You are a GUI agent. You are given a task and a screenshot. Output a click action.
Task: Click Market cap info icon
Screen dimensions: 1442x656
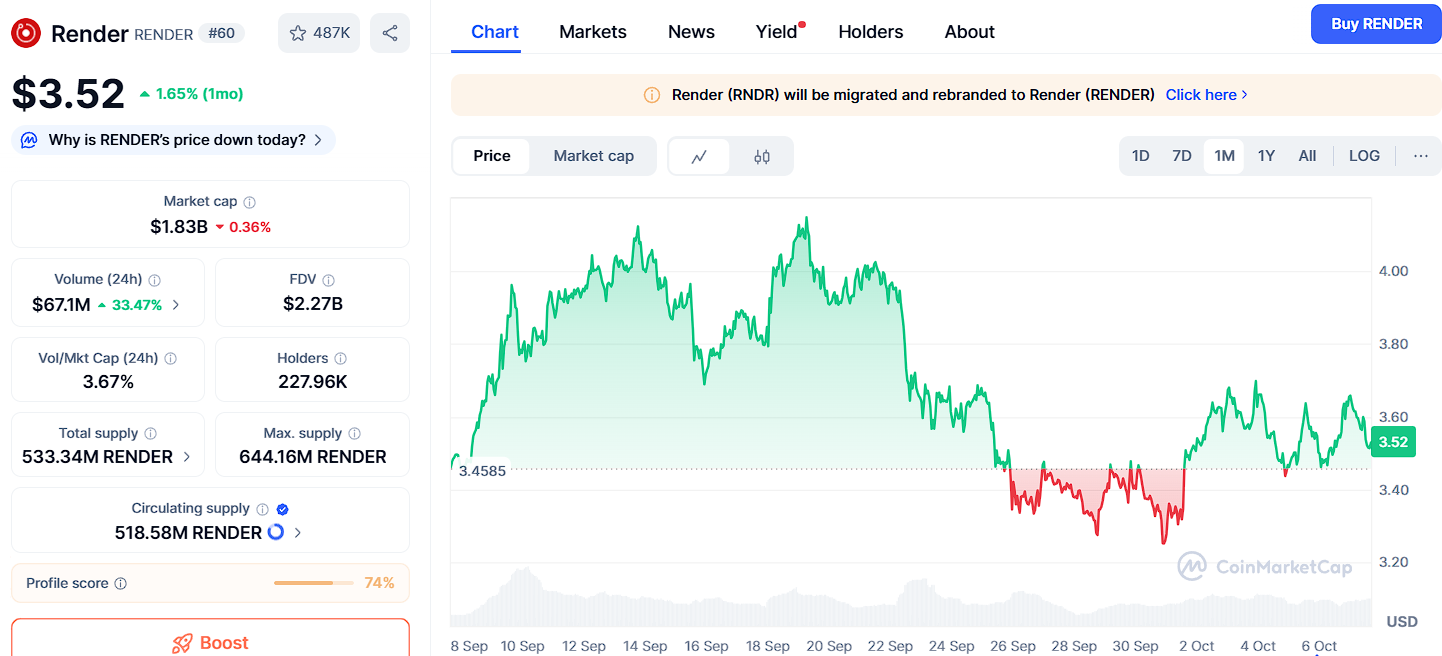(250, 202)
